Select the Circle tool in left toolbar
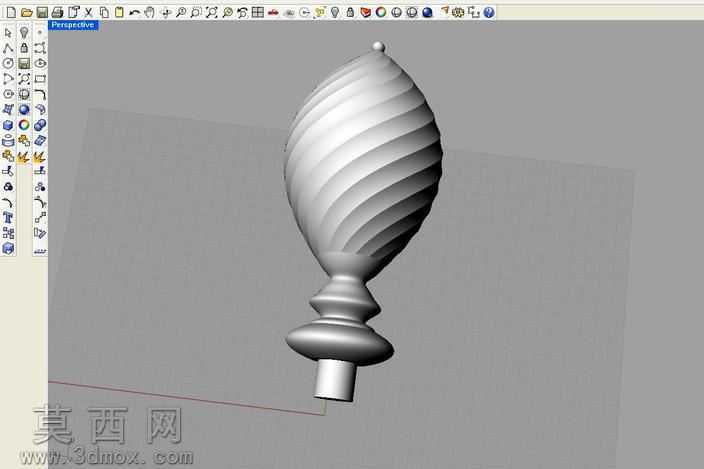The image size is (704, 469). pos(8,63)
